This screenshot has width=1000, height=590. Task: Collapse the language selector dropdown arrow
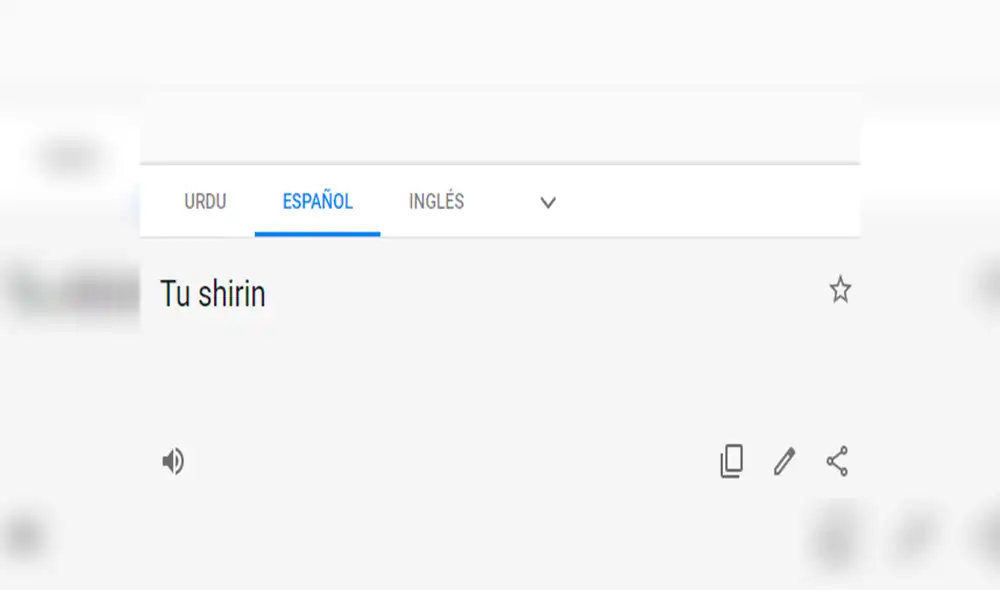(547, 202)
